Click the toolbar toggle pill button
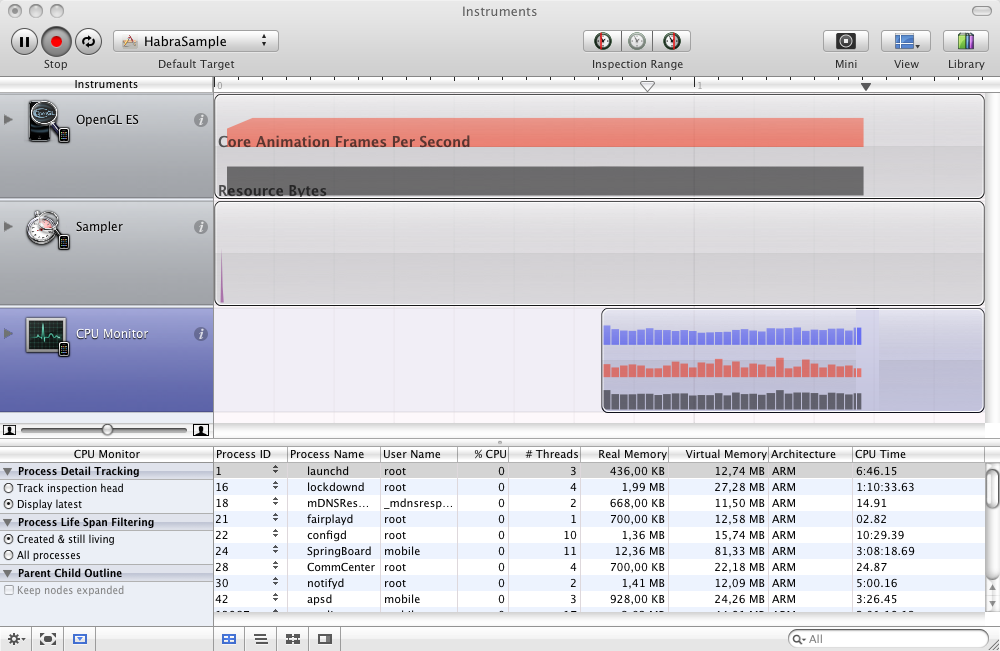Image resolution: width=1000 pixels, height=651 pixels. pyautogui.click(x=982, y=11)
